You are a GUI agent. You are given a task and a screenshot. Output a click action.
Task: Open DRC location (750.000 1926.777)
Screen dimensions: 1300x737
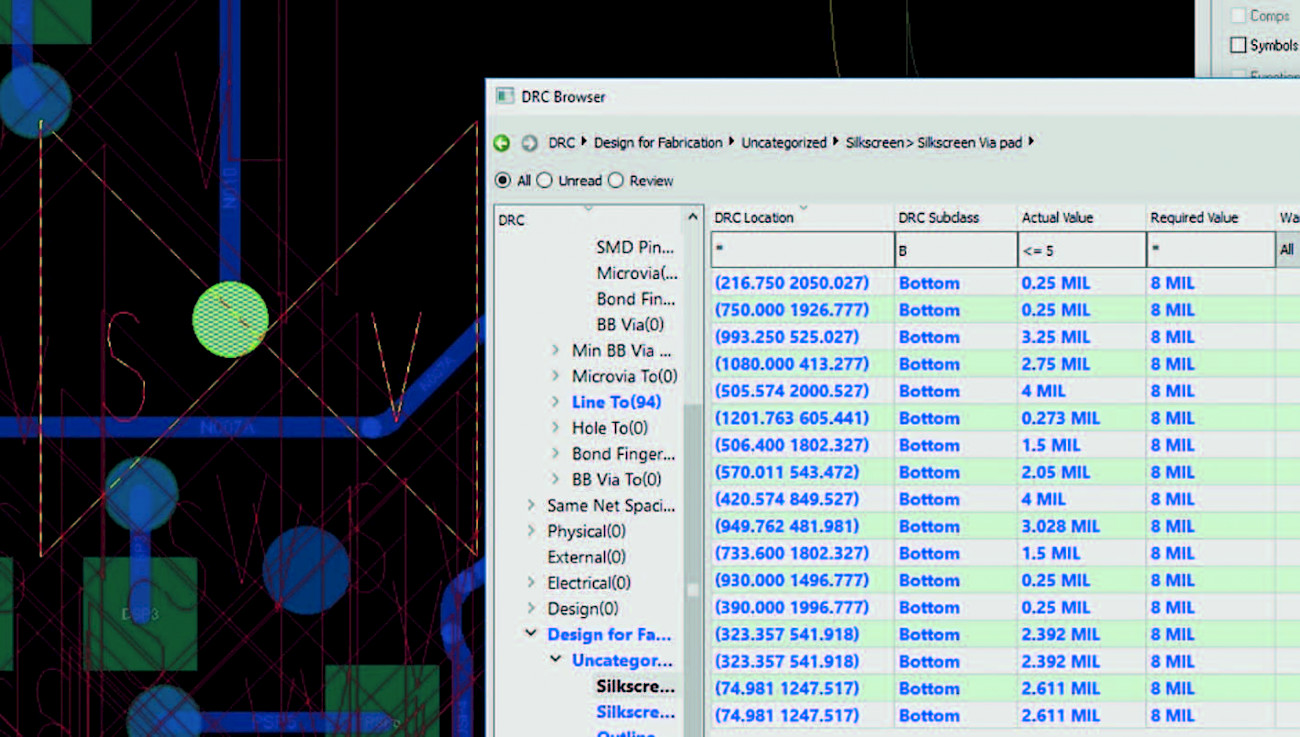click(791, 310)
